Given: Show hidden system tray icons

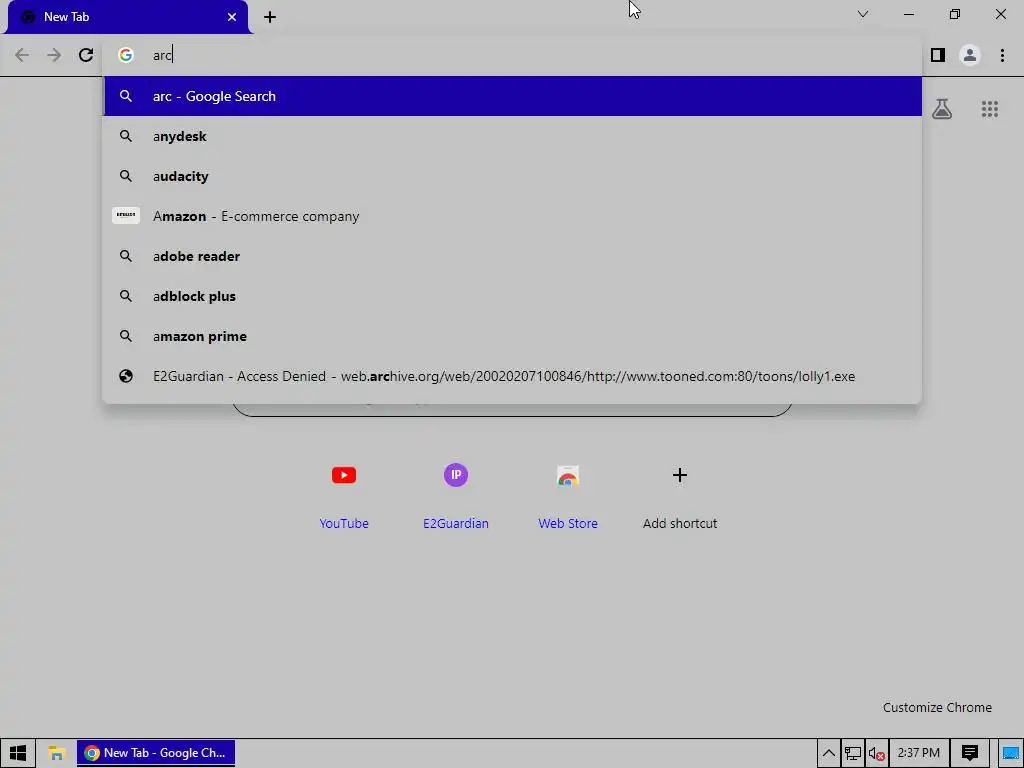Looking at the screenshot, I should point(828,753).
